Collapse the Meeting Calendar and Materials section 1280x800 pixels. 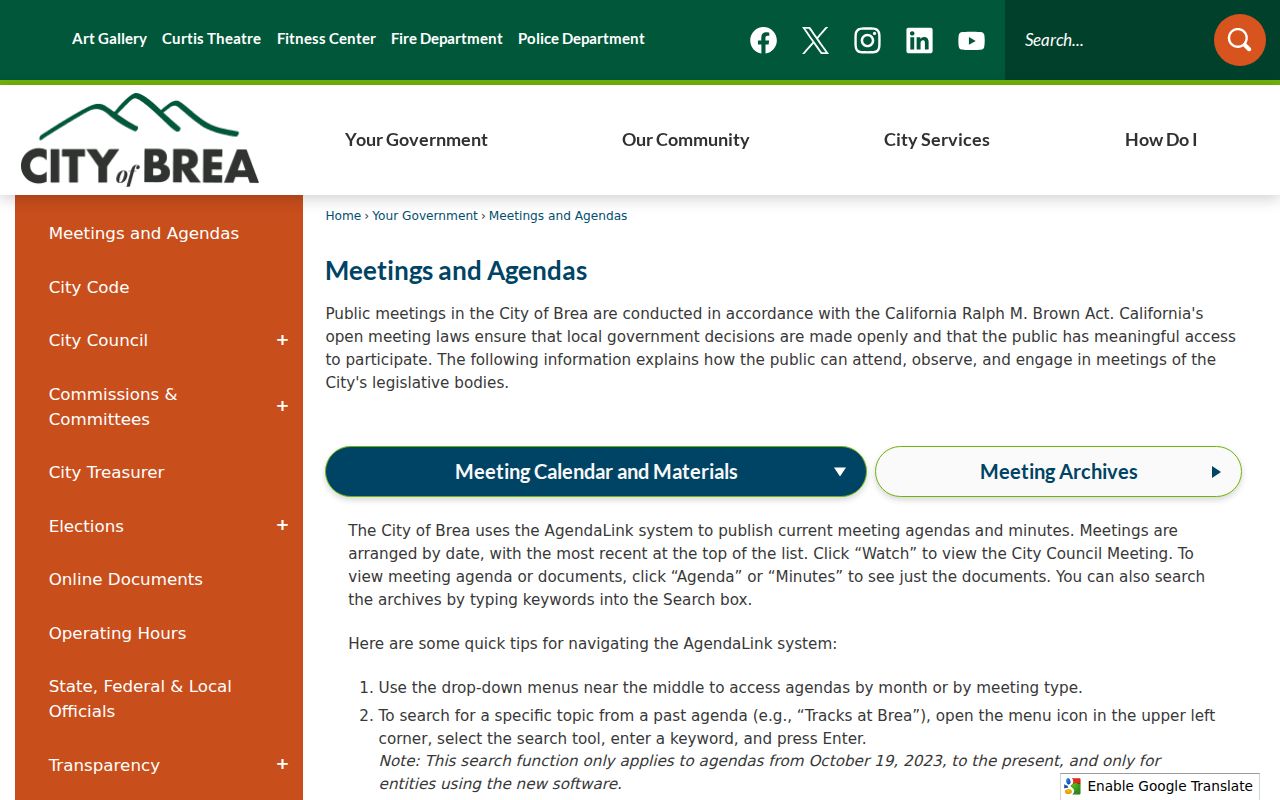tap(596, 472)
